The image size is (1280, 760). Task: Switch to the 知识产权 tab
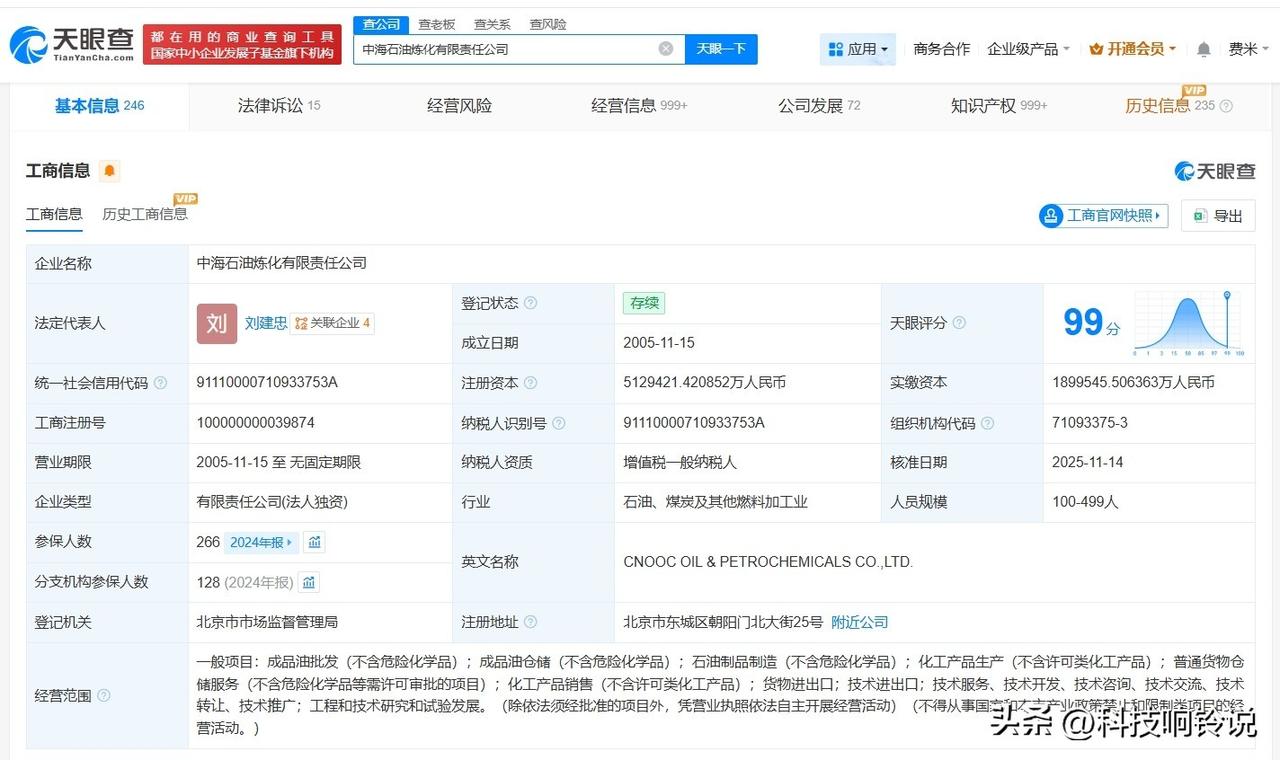pyautogui.click(x=998, y=105)
